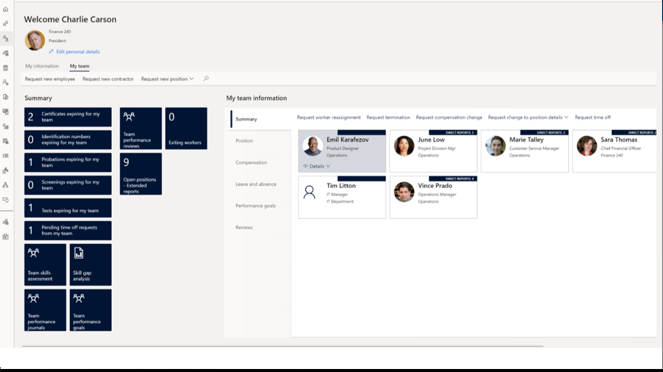Open the document page sidebar icon
This screenshot has width=663, height=372.
5,97
